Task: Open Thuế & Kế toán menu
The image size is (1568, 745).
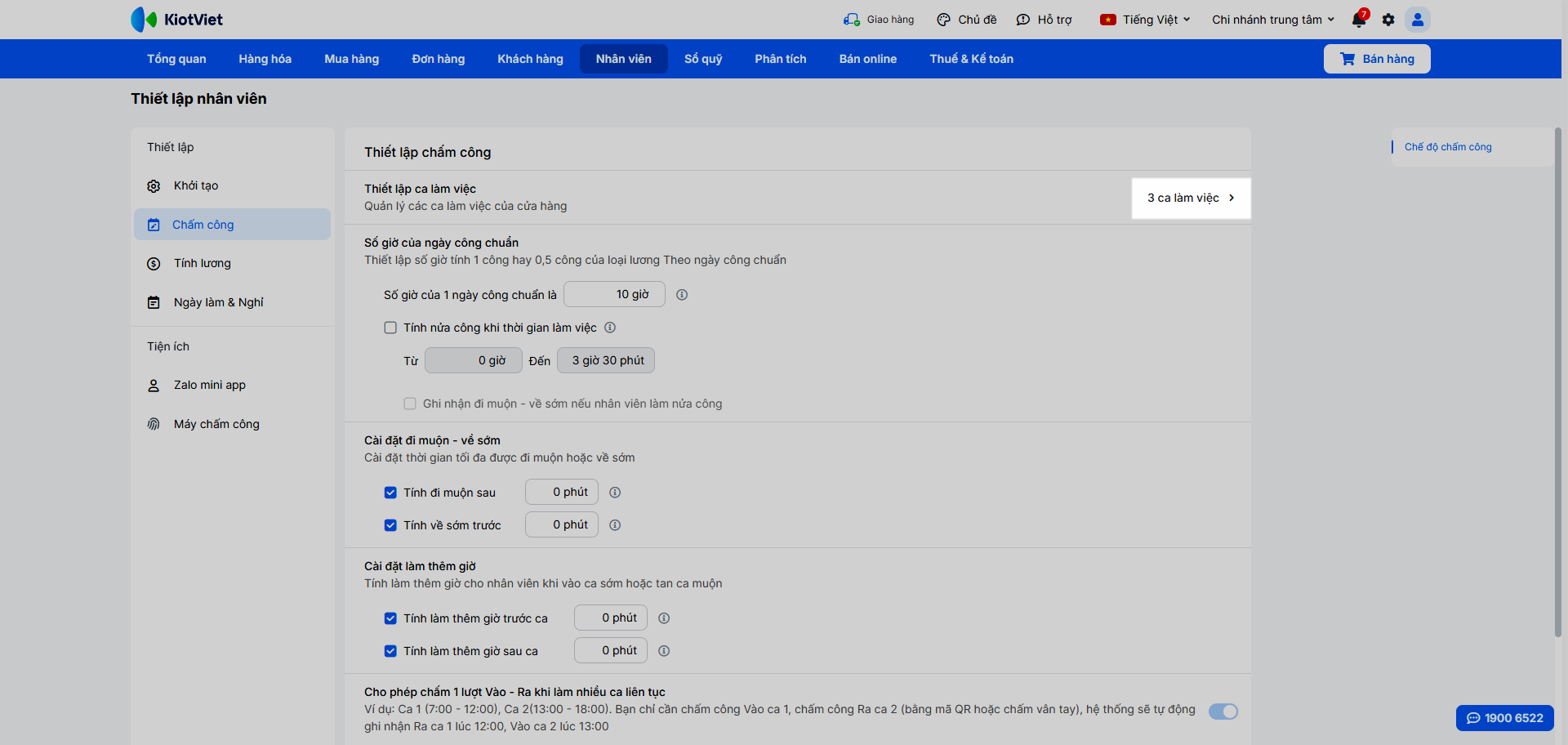Action: (x=971, y=59)
